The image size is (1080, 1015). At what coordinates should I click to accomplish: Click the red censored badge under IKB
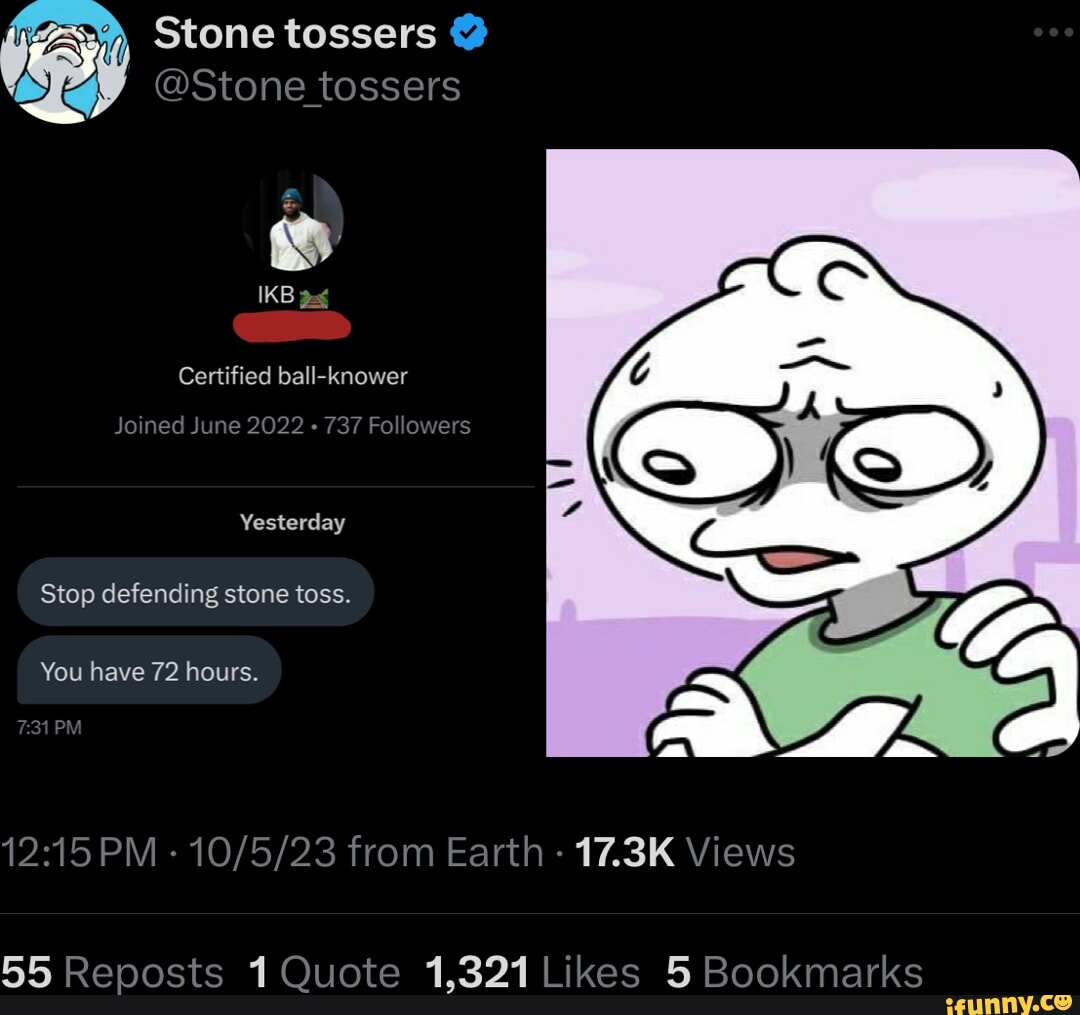[x=291, y=327]
